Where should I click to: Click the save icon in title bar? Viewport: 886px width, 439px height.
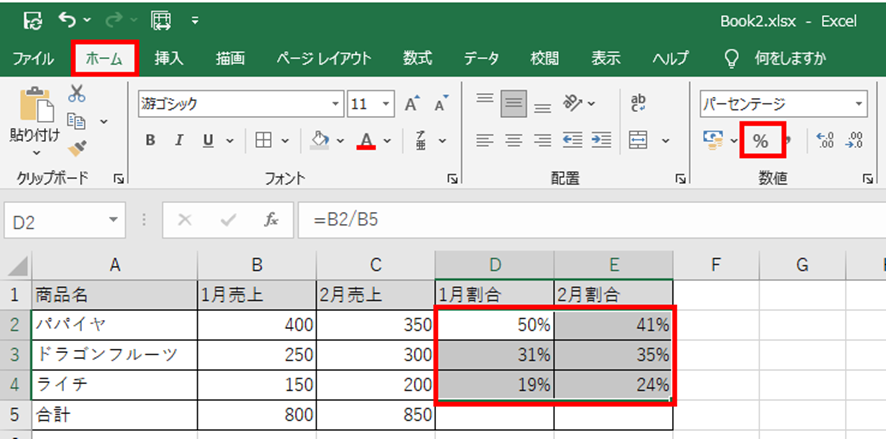[32, 19]
